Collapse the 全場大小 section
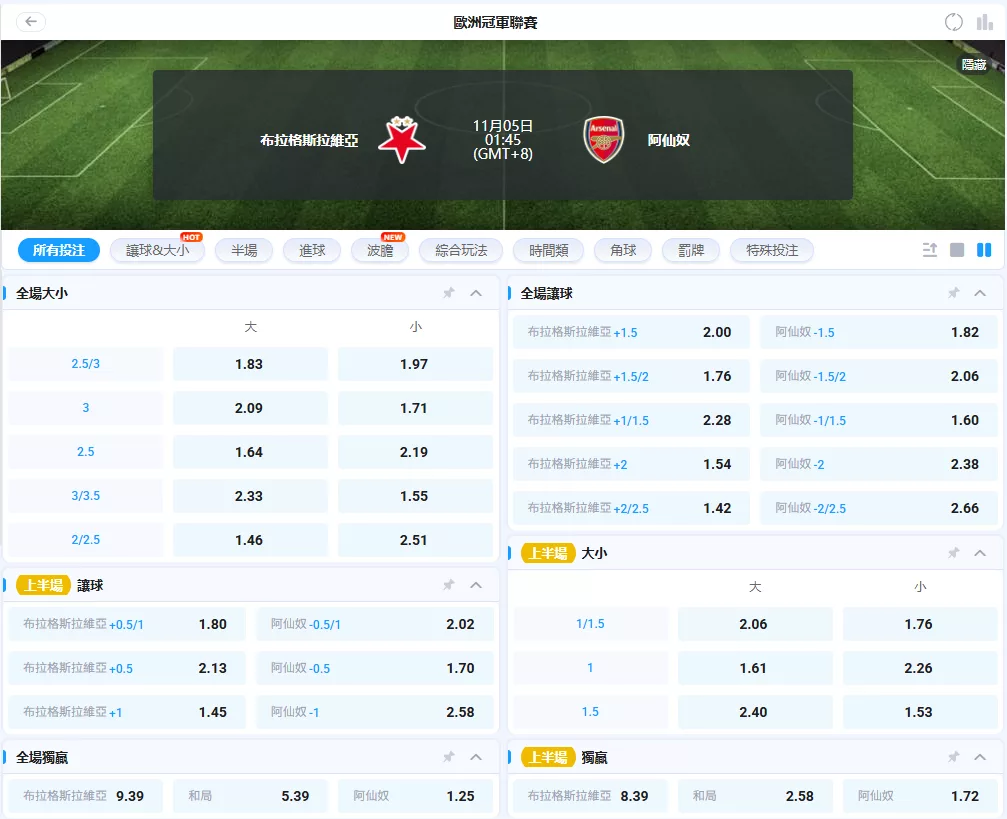Viewport: 1007px width, 819px height. tap(476, 293)
